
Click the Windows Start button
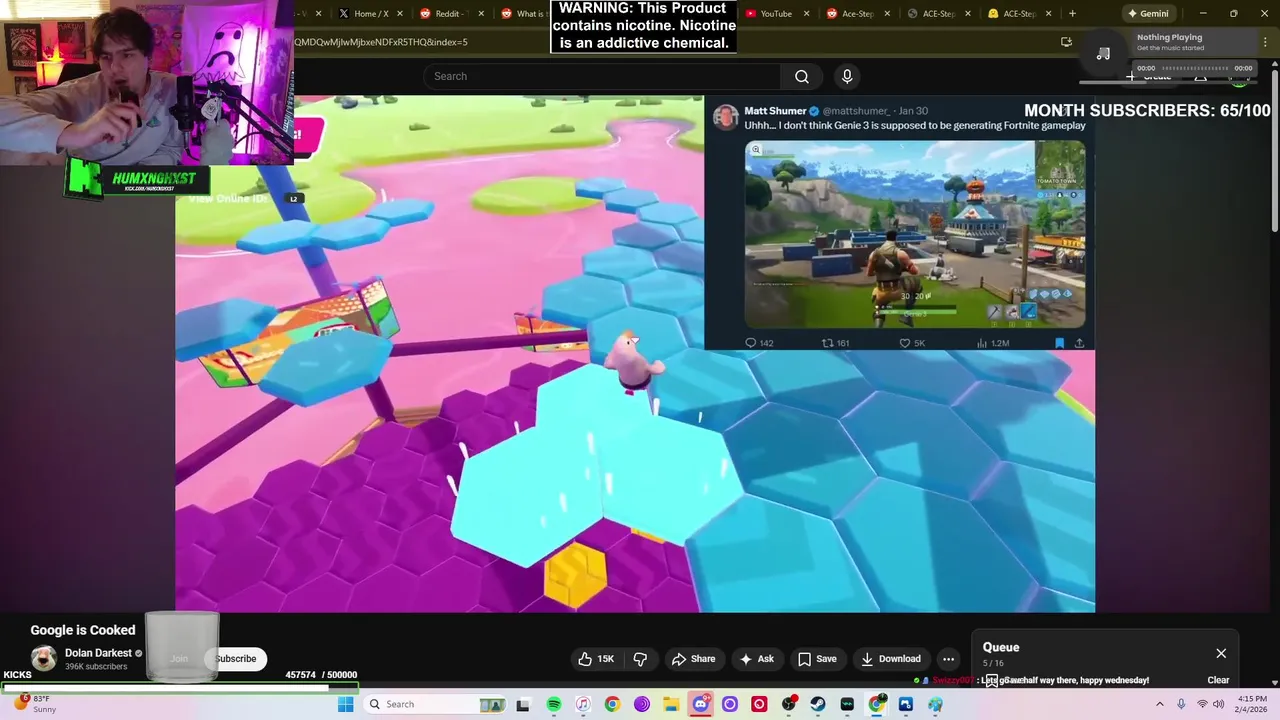346,704
